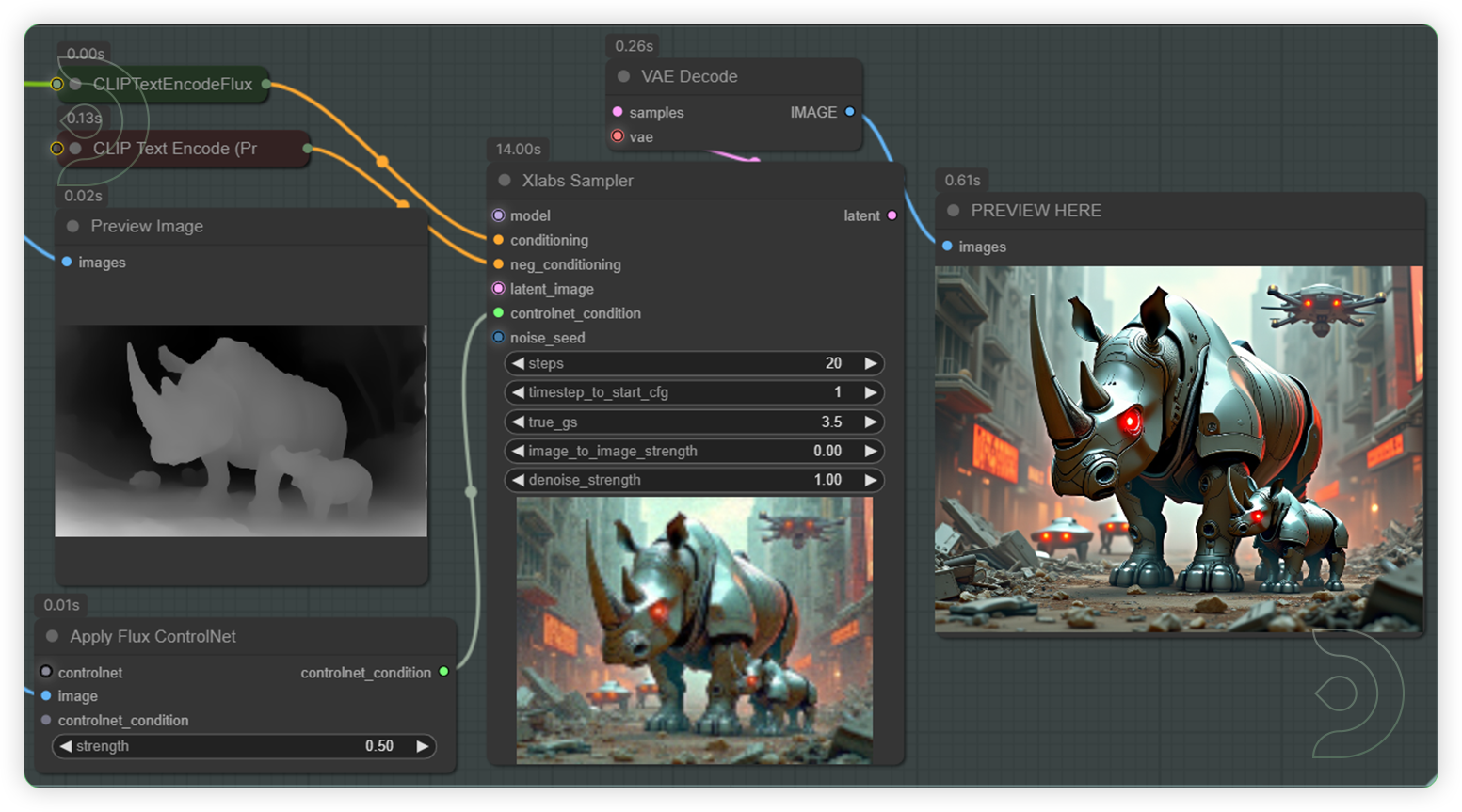Decrease image_to_image_strength with left arrow
Image resolution: width=1462 pixels, height=812 pixels.
pos(518,452)
